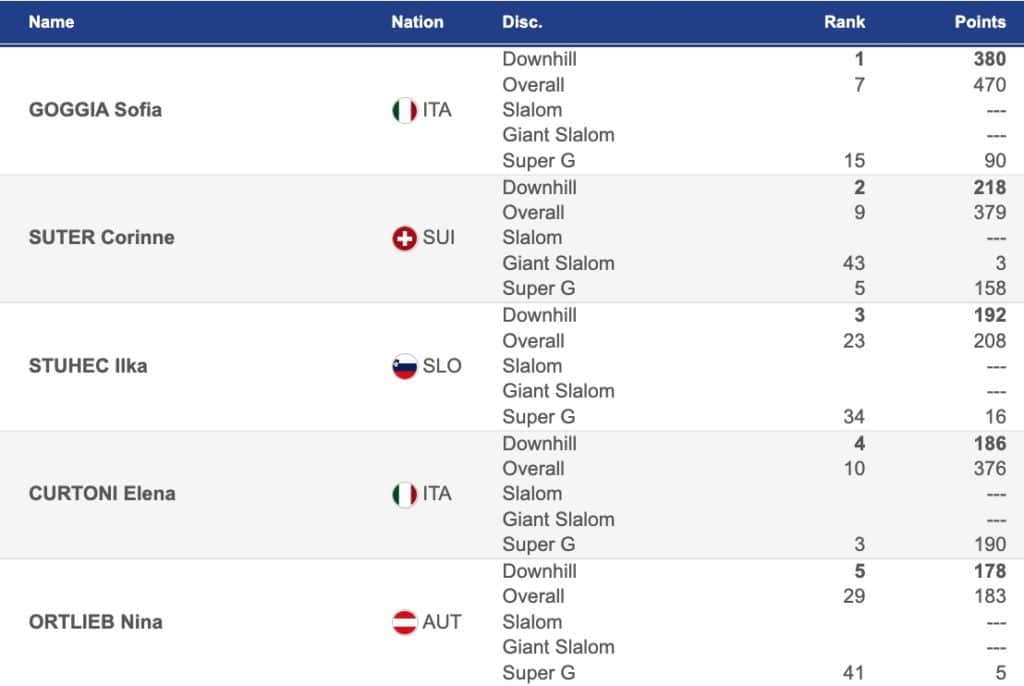The image size is (1024, 686).
Task: Click the Slovenia flag icon beside STUHEC Ilka
Action: [x=404, y=366]
